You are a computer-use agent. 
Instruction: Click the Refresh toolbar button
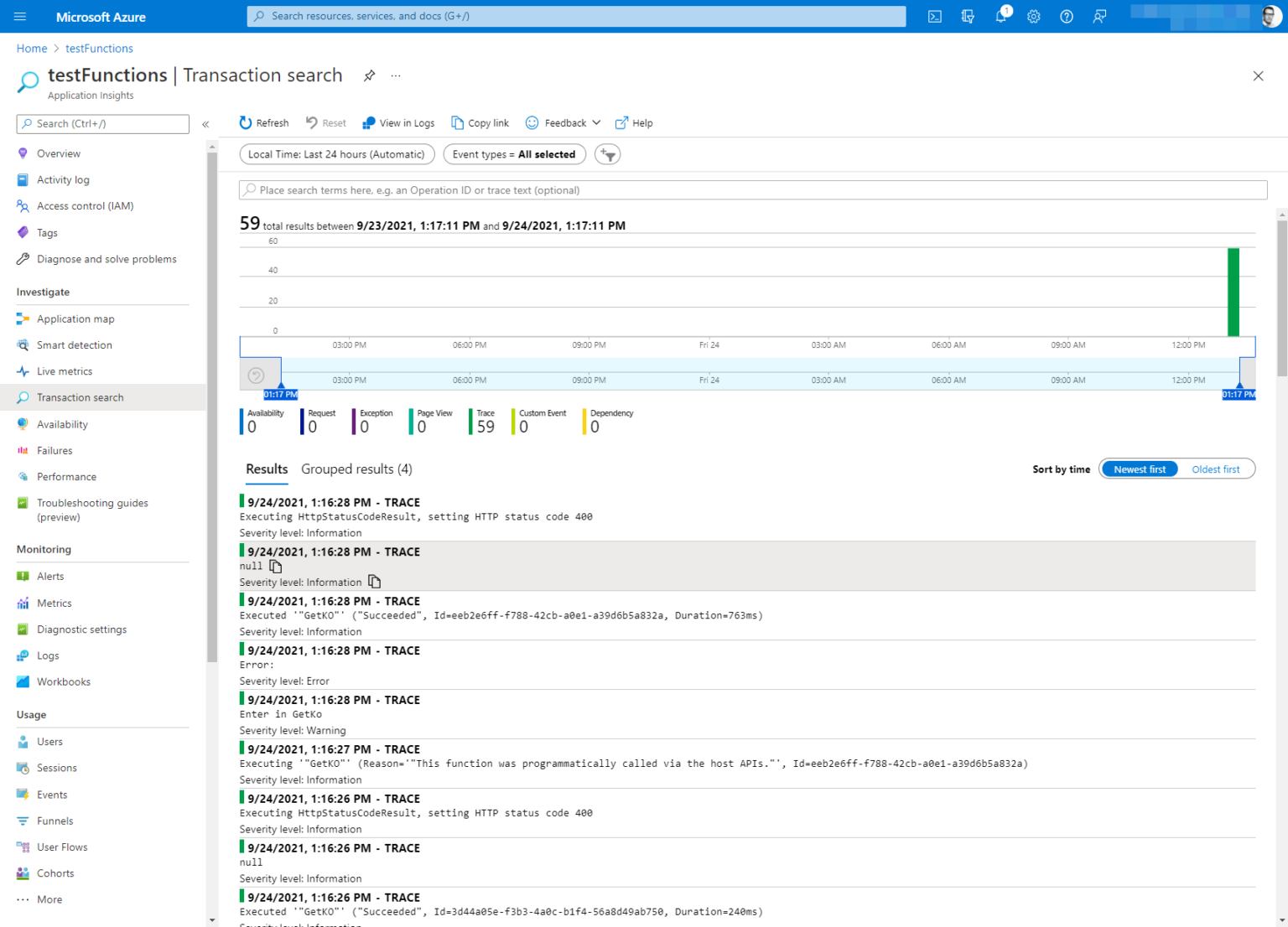264,123
